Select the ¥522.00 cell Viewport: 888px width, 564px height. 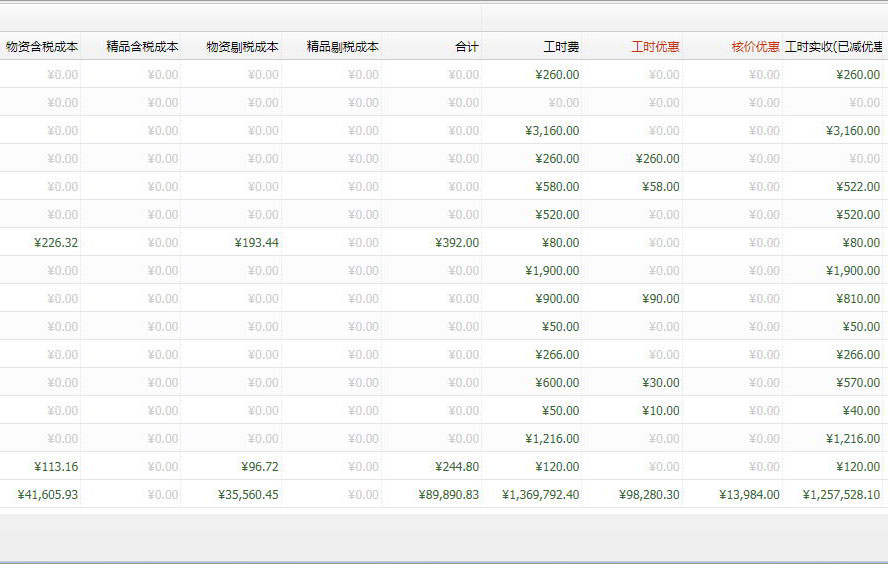[858, 187]
